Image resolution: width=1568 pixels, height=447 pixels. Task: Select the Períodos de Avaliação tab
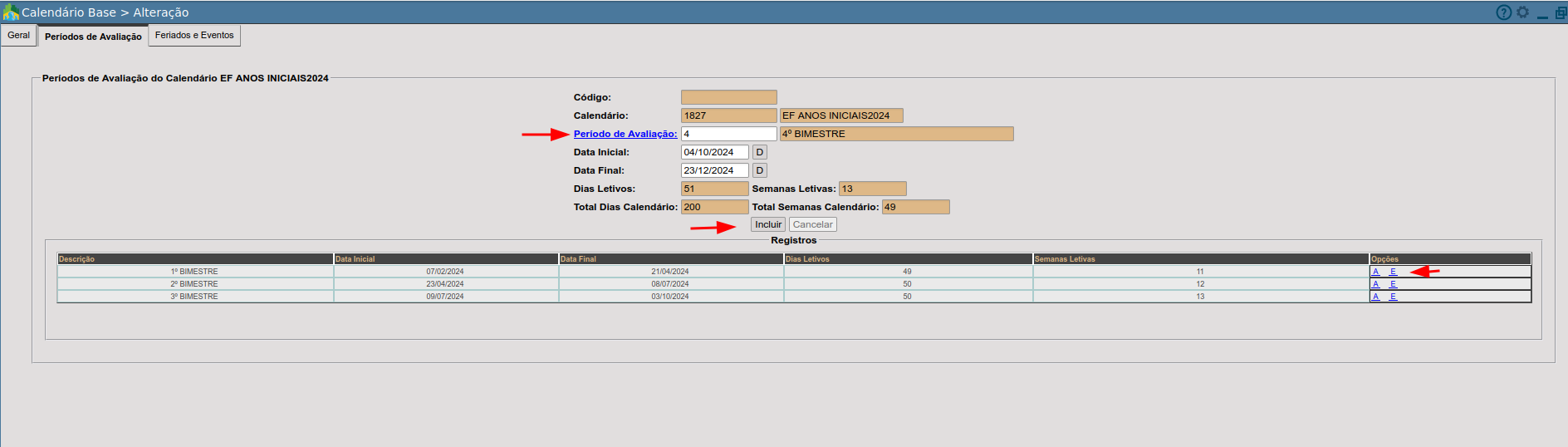click(93, 37)
